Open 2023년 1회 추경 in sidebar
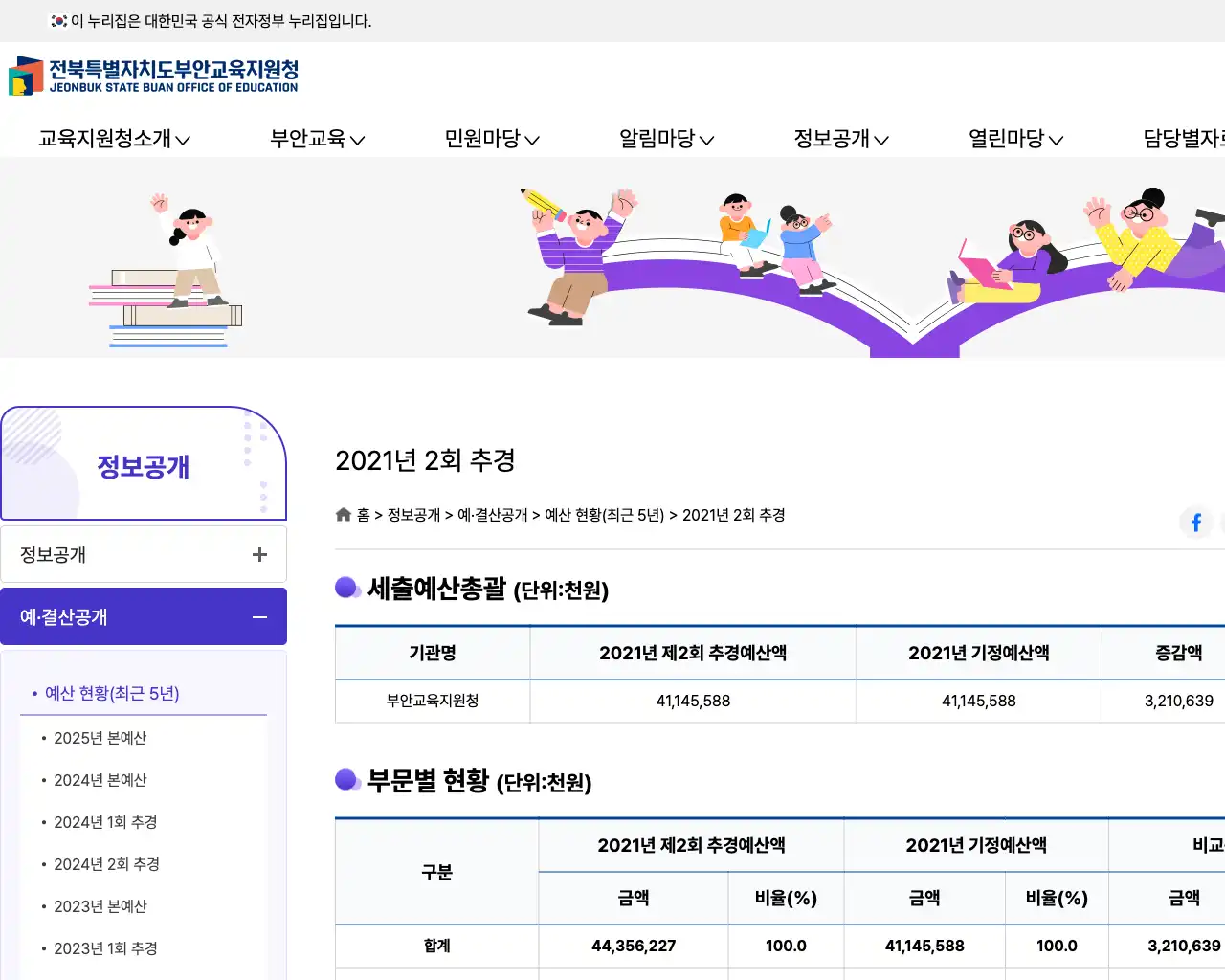Image resolution: width=1225 pixels, height=980 pixels. 105,948
